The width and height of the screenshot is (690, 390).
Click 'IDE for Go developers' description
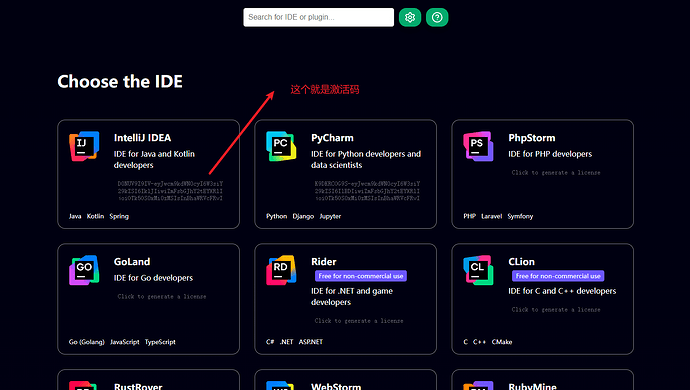[x=153, y=278]
